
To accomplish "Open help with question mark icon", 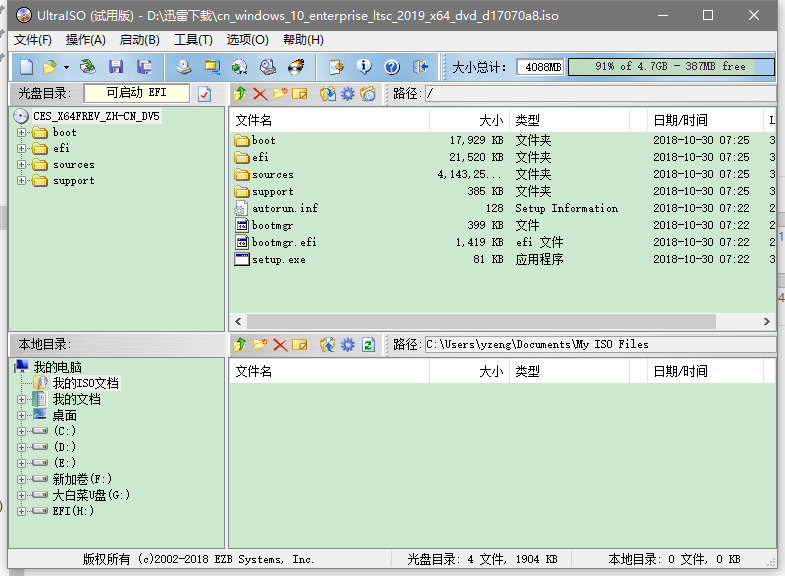I will point(392,67).
